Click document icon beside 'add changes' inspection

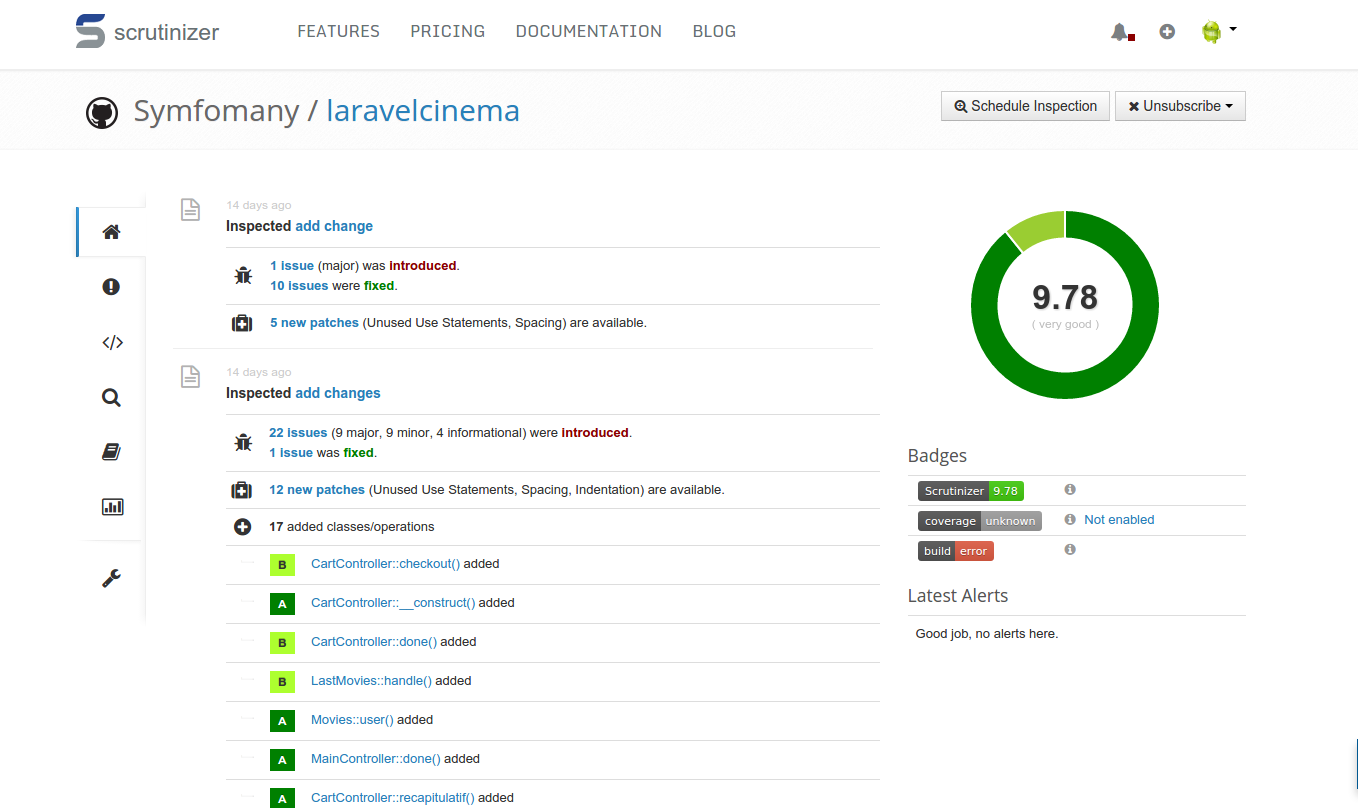click(190, 376)
